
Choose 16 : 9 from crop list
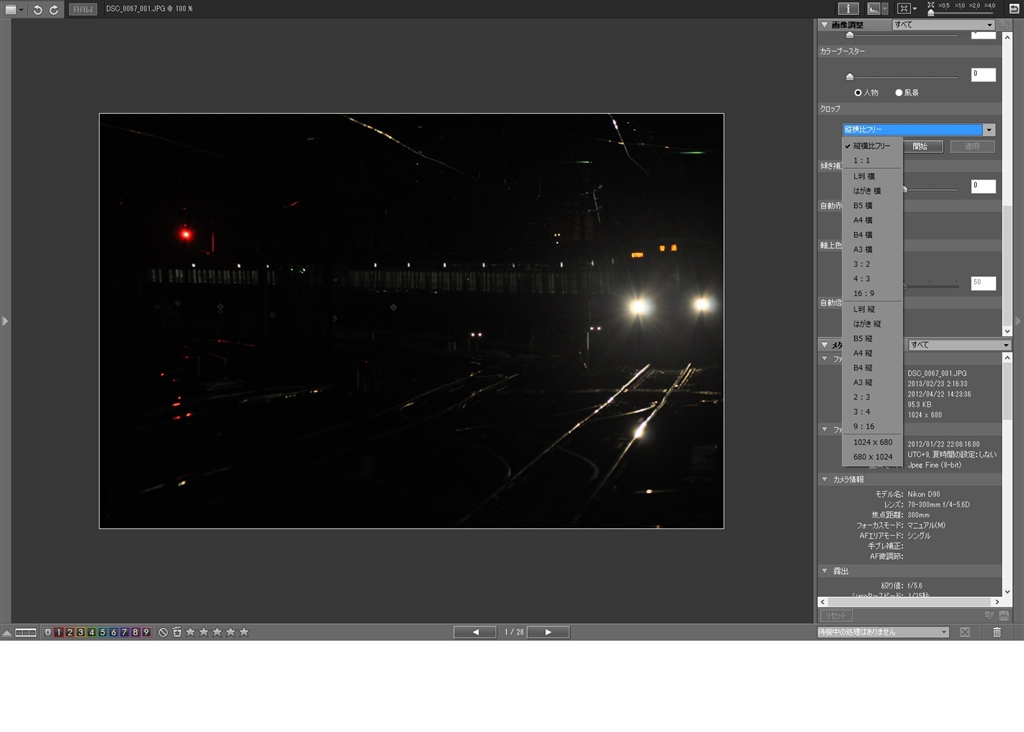tap(865, 293)
